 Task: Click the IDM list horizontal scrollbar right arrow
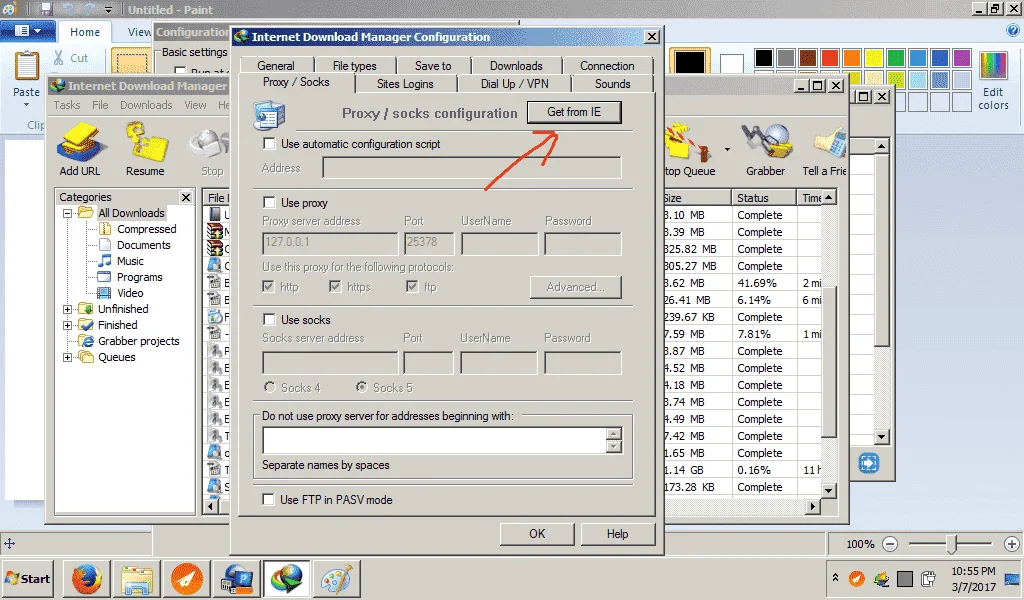coord(812,506)
